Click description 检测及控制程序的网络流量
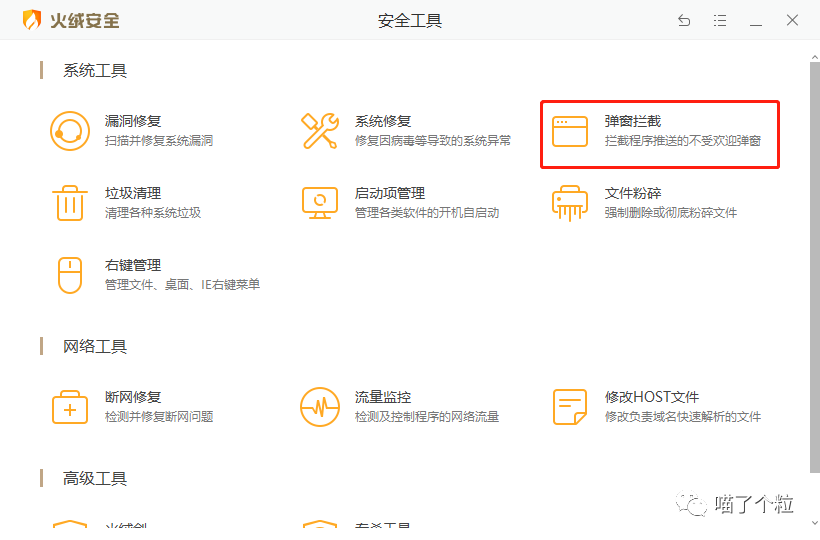 (427, 417)
